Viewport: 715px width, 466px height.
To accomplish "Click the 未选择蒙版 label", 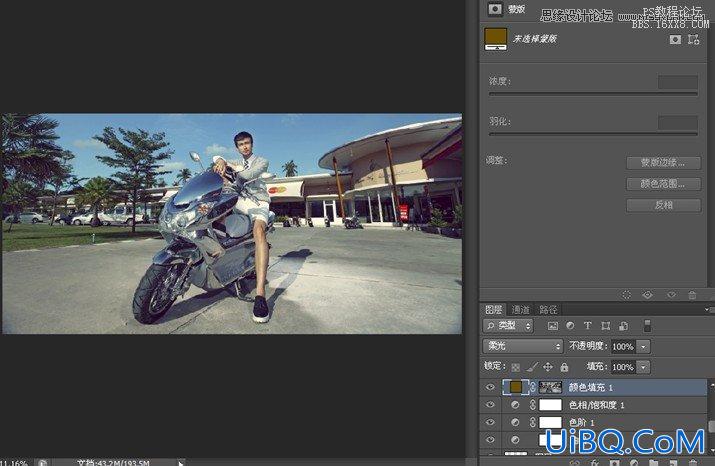I will 534,39.
